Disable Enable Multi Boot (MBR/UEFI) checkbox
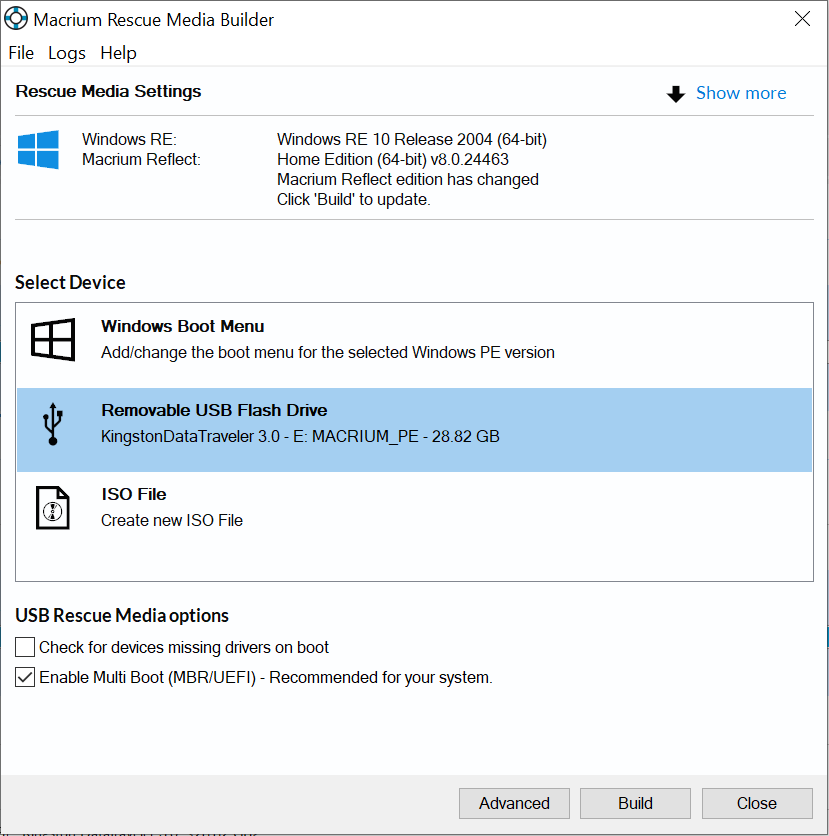 point(25,677)
